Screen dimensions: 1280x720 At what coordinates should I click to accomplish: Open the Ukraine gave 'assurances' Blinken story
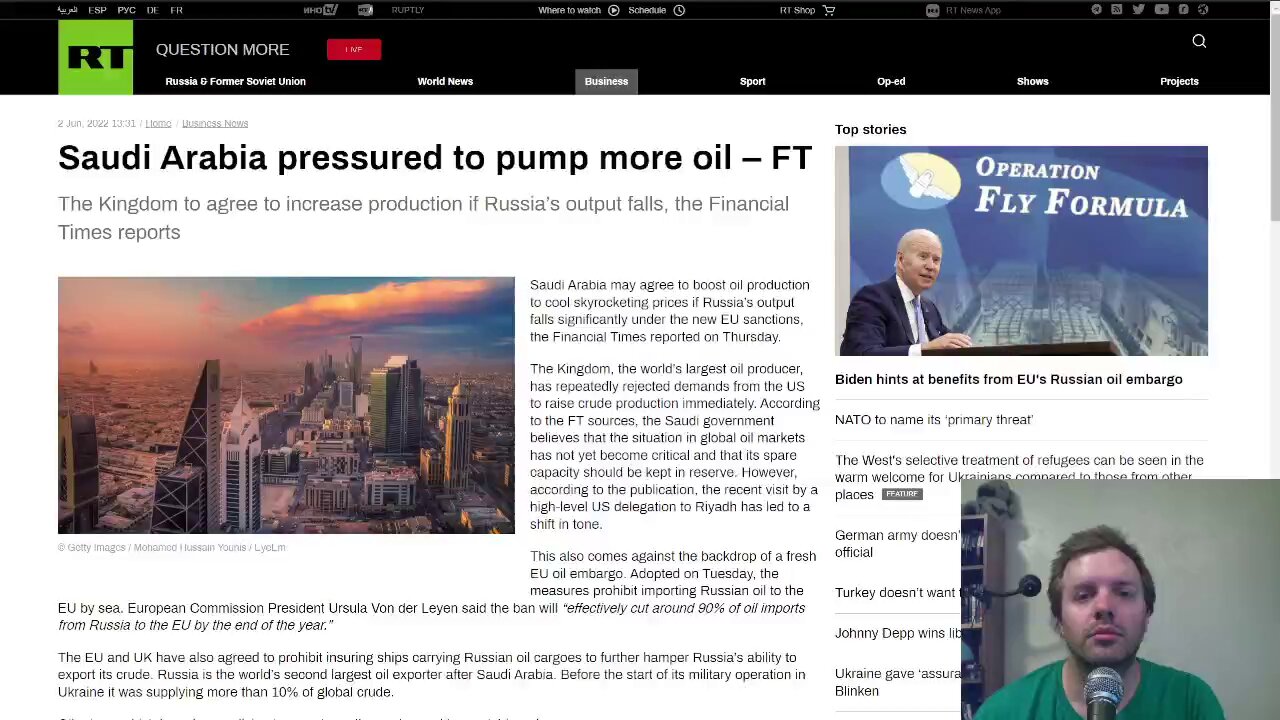897,682
